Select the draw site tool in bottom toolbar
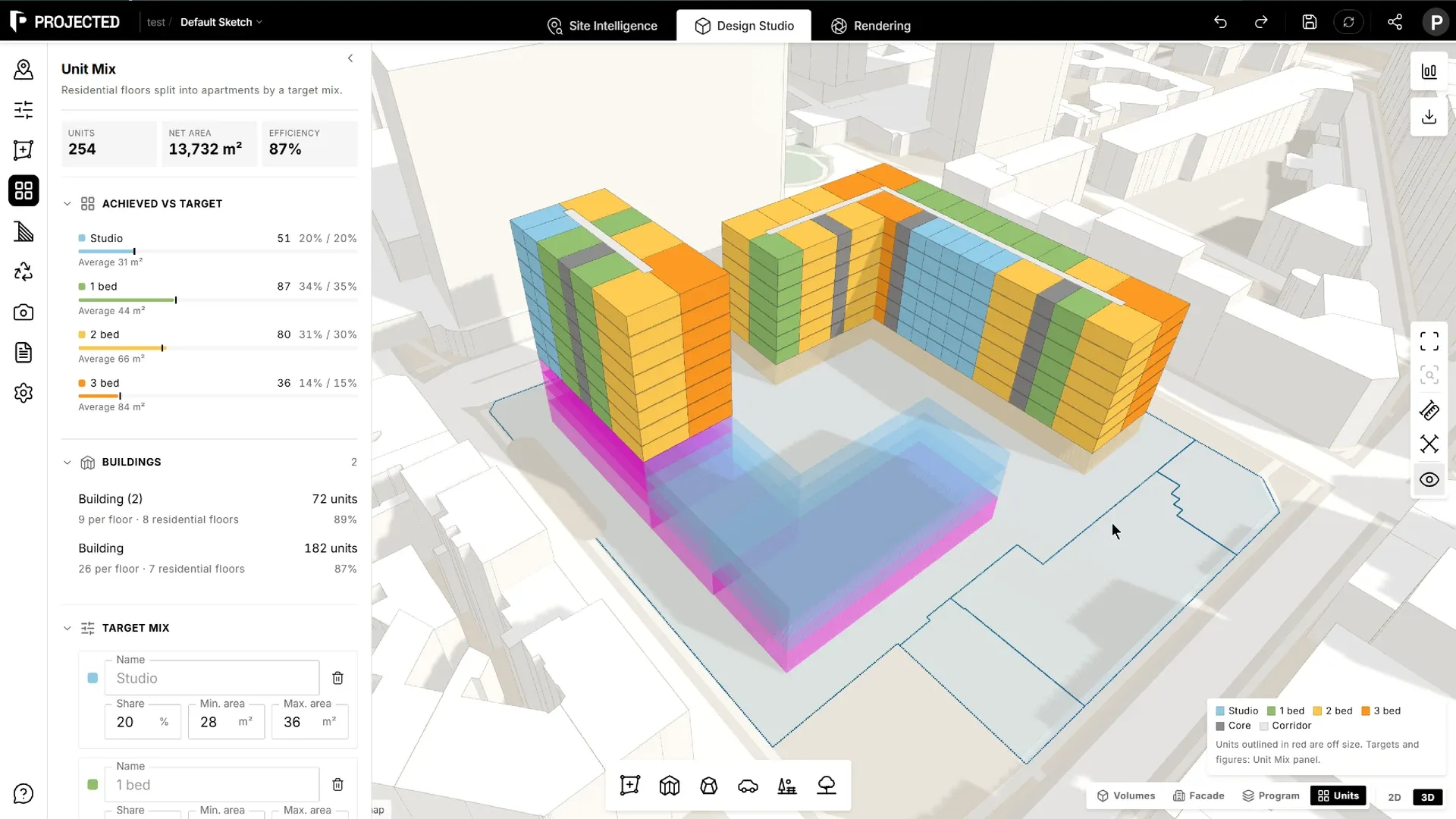The image size is (1456, 819). (629, 786)
